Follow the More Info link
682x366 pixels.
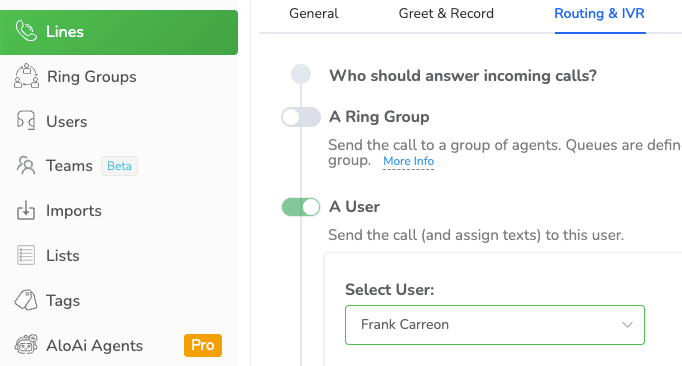(x=408, y=161)
